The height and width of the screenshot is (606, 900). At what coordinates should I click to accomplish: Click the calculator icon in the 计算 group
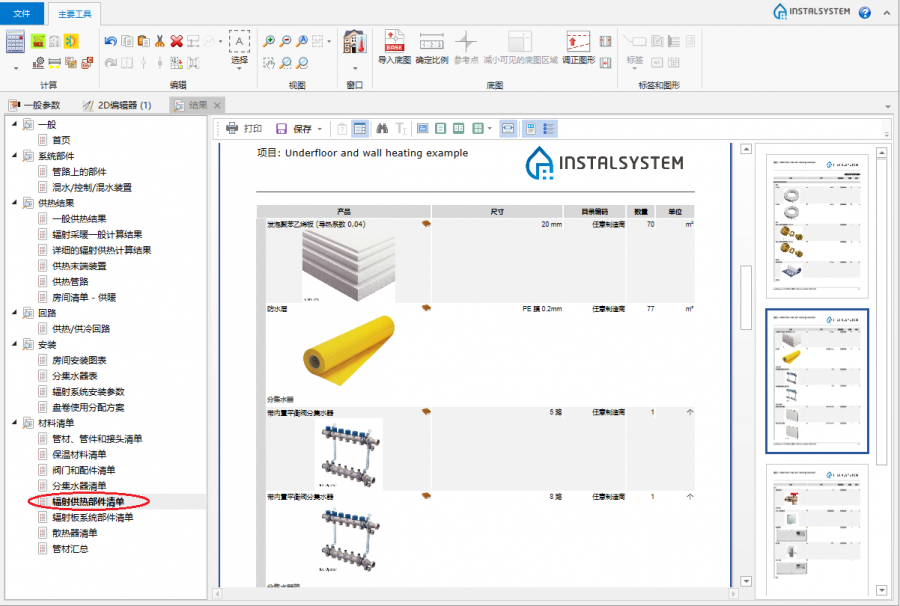15,42
